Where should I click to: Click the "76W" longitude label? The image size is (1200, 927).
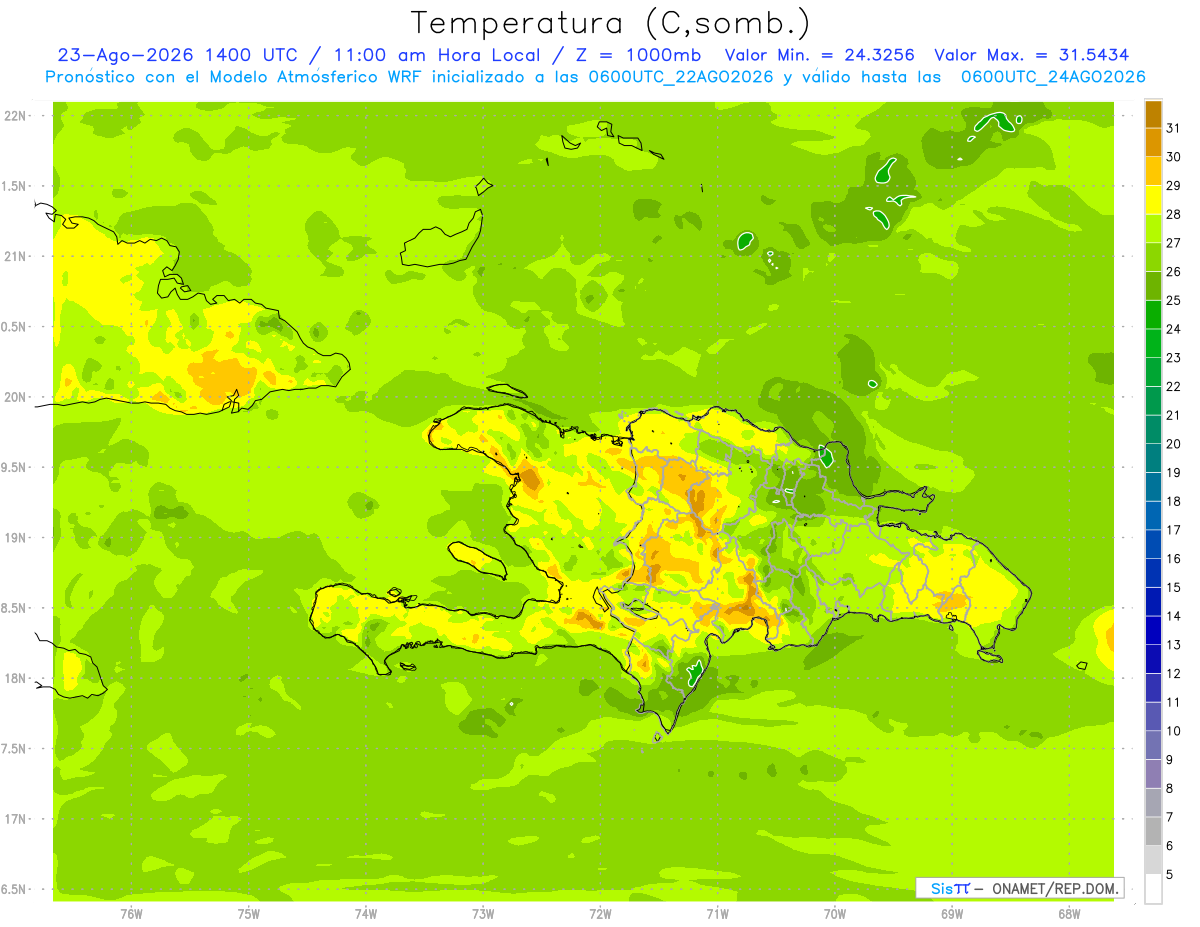click(x=131, y=914)
